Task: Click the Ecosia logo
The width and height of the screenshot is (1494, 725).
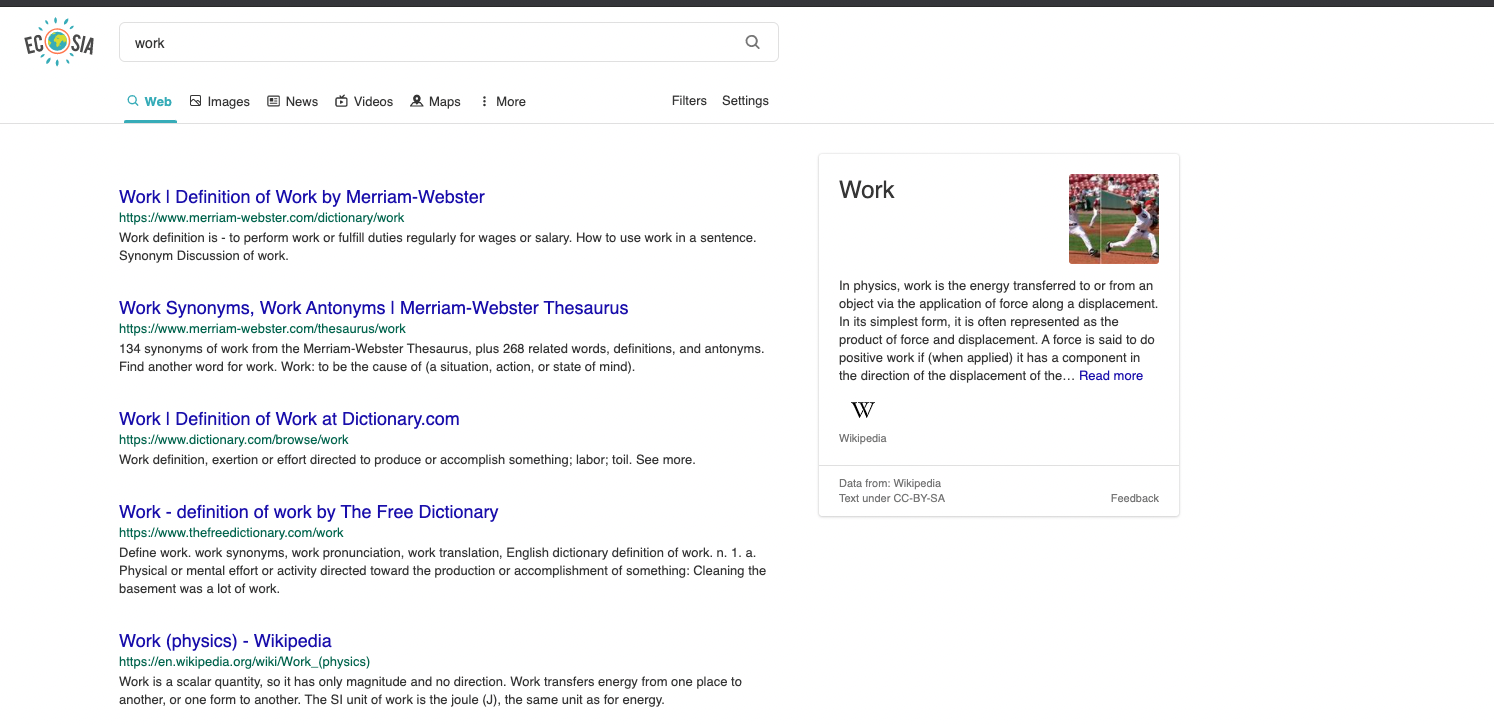Action: [59, 43]
